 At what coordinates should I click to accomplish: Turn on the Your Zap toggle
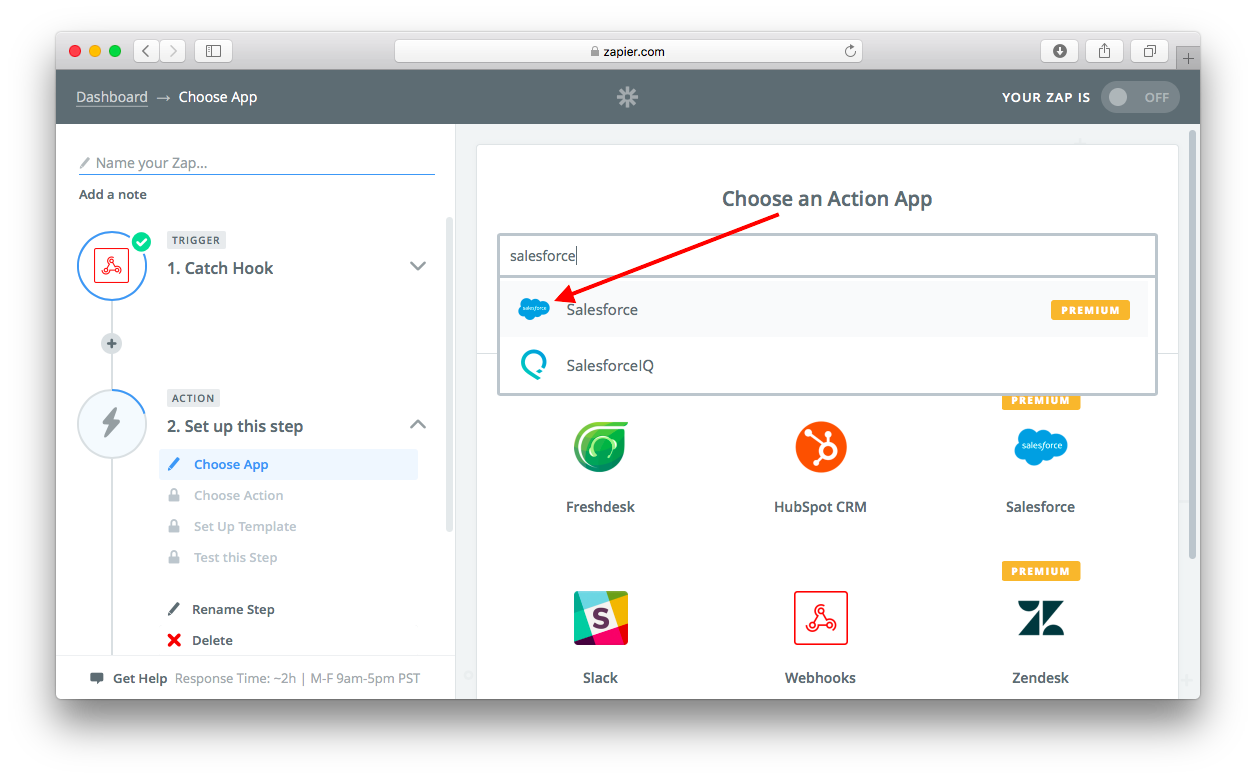pos(1140,97)
